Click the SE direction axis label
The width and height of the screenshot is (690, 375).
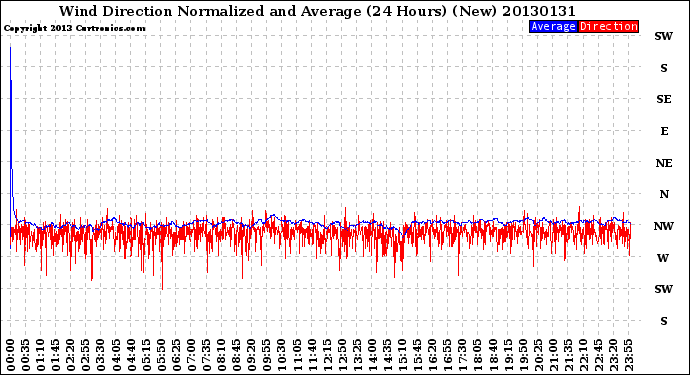[x=664, y=99]
